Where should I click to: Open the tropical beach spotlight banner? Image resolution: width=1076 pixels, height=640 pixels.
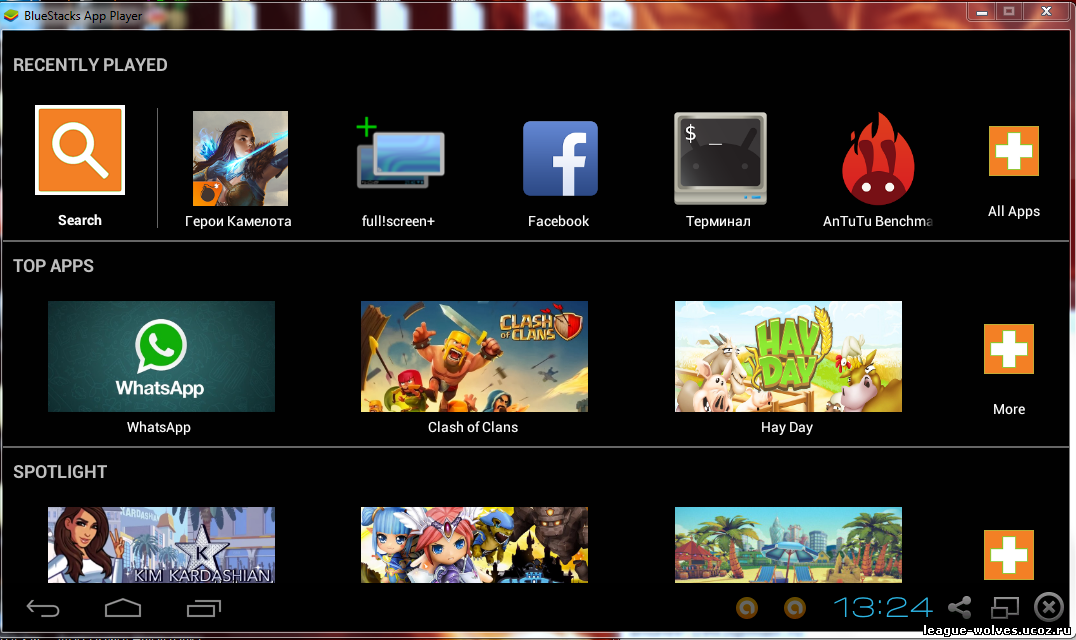coord(788,545)
